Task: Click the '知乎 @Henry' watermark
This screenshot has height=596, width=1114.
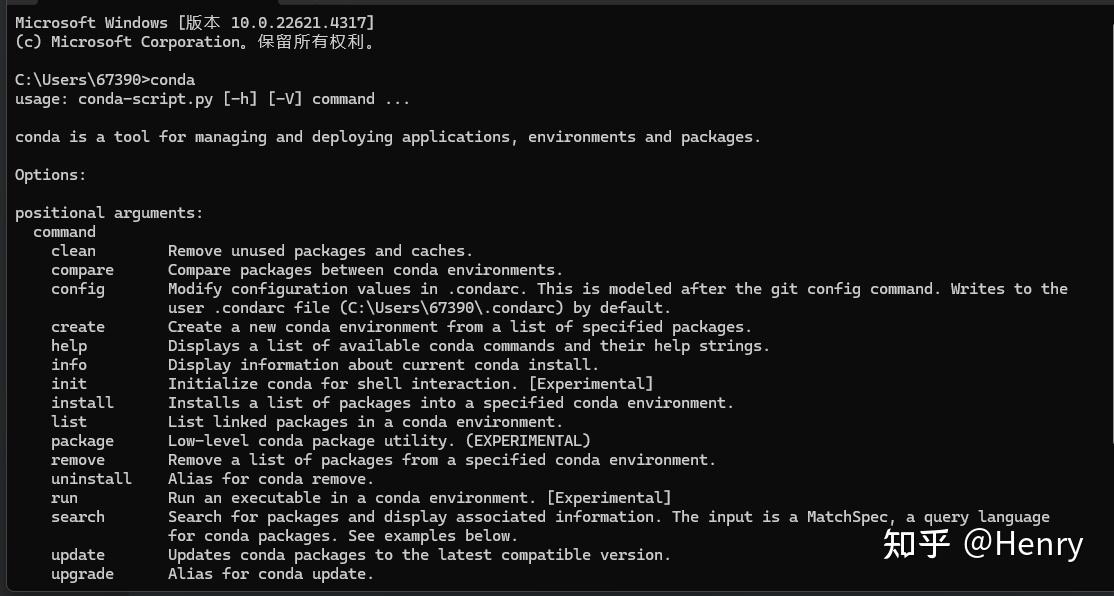Action: point(982,544)
